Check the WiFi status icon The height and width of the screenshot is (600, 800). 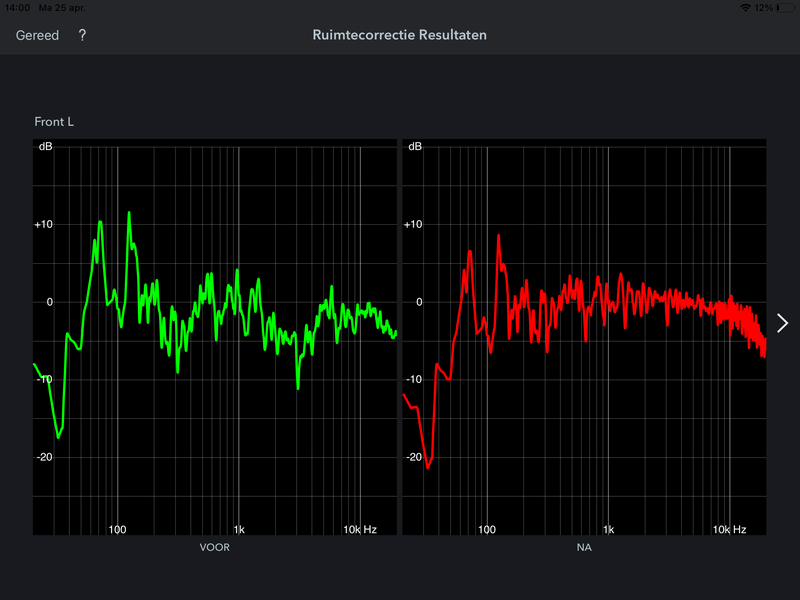(745, 8)
